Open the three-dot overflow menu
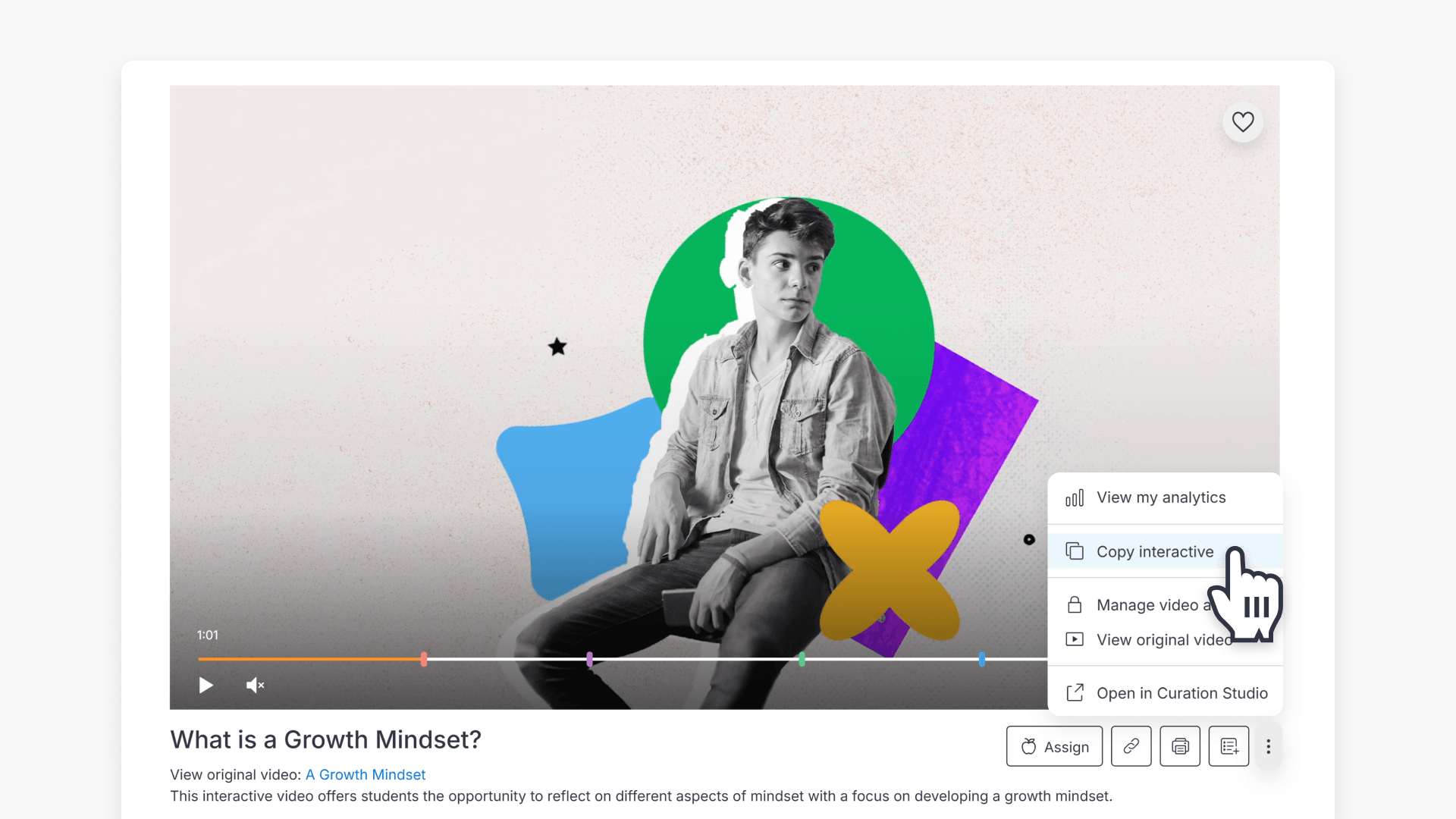The image size is (1456, 819). coord(1268,746)
